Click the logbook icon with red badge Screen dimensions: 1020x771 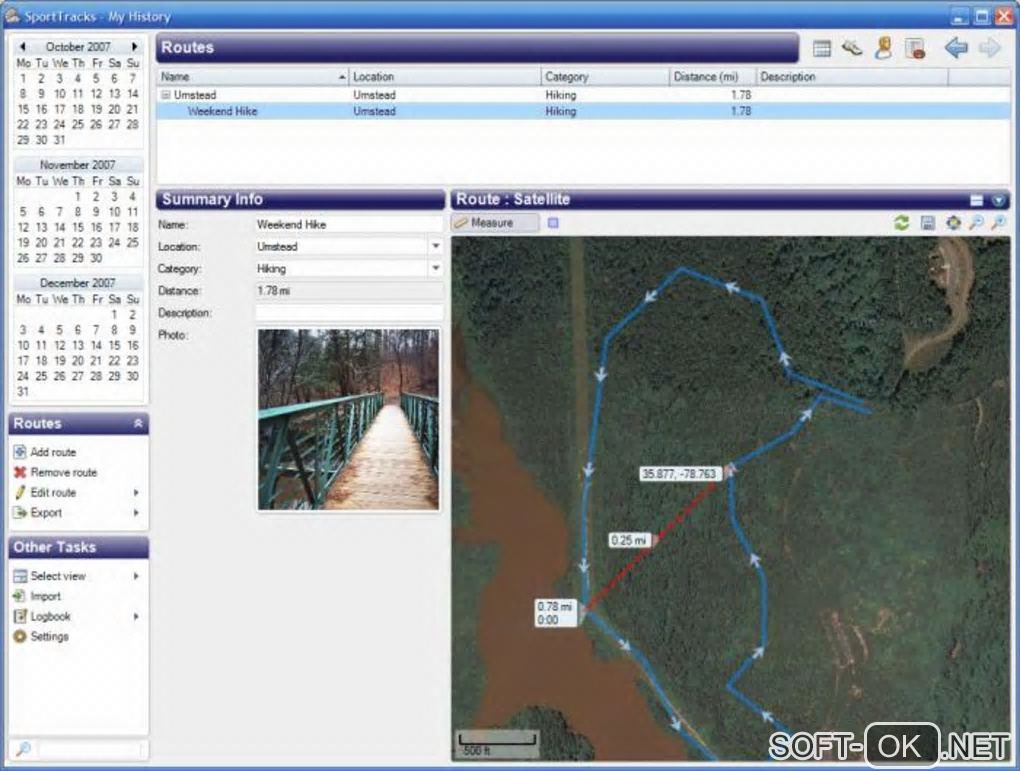pyautogui.click(x=915, y=48)
